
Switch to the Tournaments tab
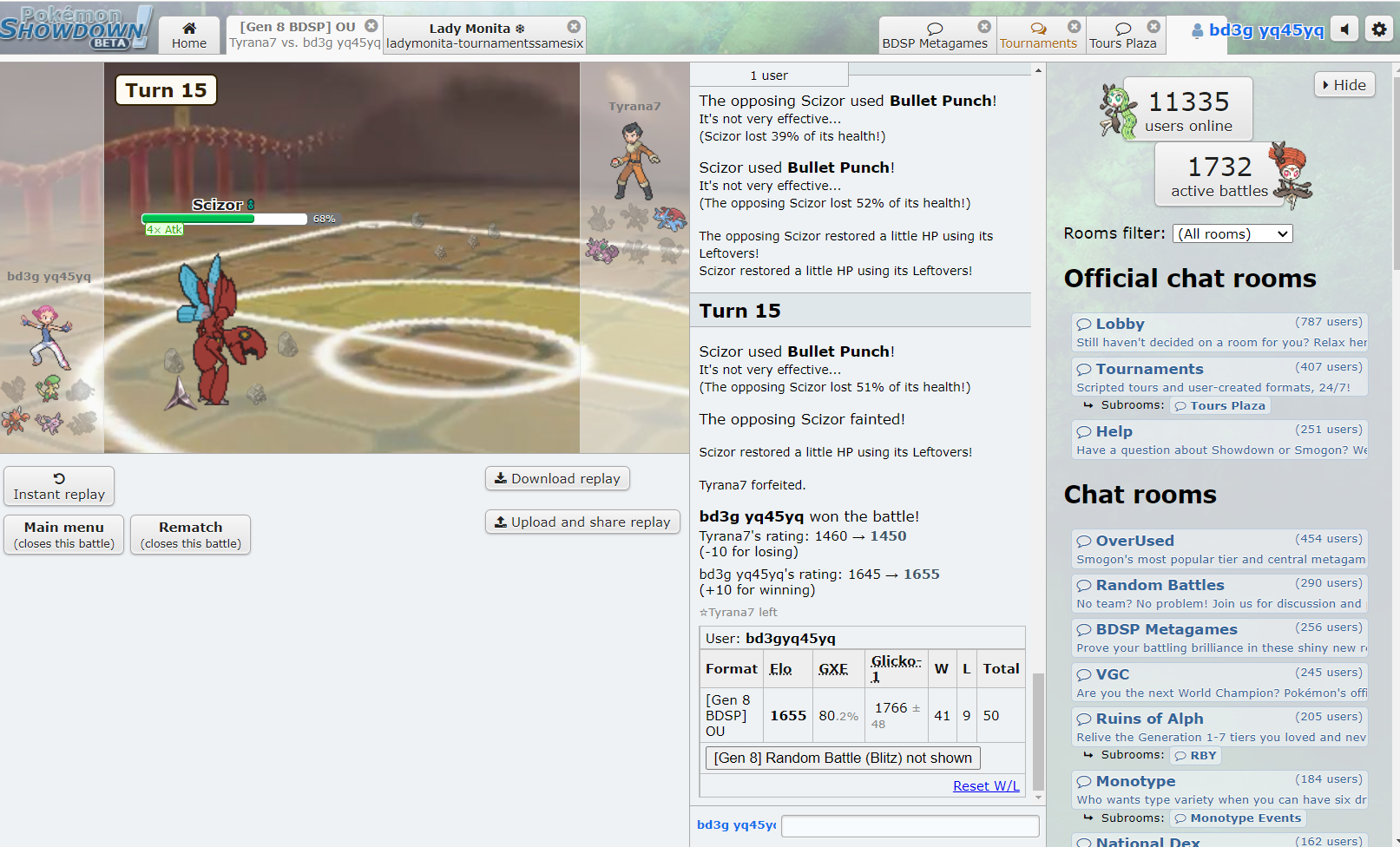pyautogui.click(x=1038, y=36)
